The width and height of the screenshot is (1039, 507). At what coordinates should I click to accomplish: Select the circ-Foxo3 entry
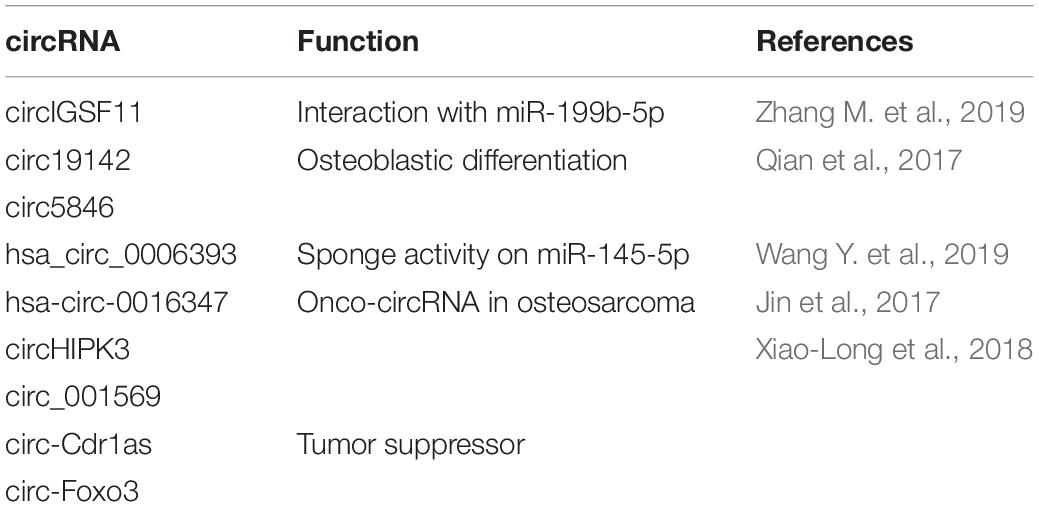click(x=72, y=492)
